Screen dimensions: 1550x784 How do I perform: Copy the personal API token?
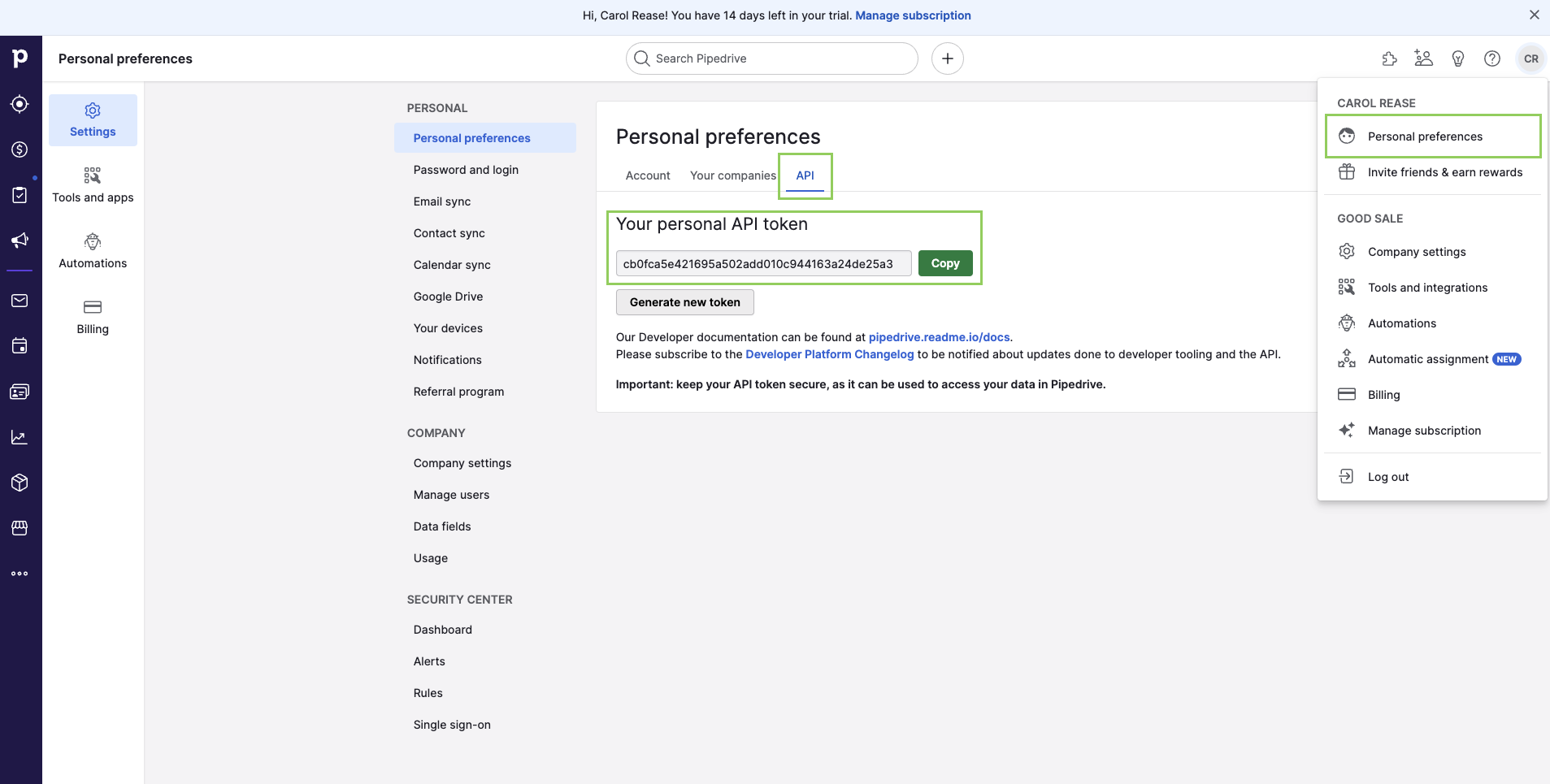944,263
